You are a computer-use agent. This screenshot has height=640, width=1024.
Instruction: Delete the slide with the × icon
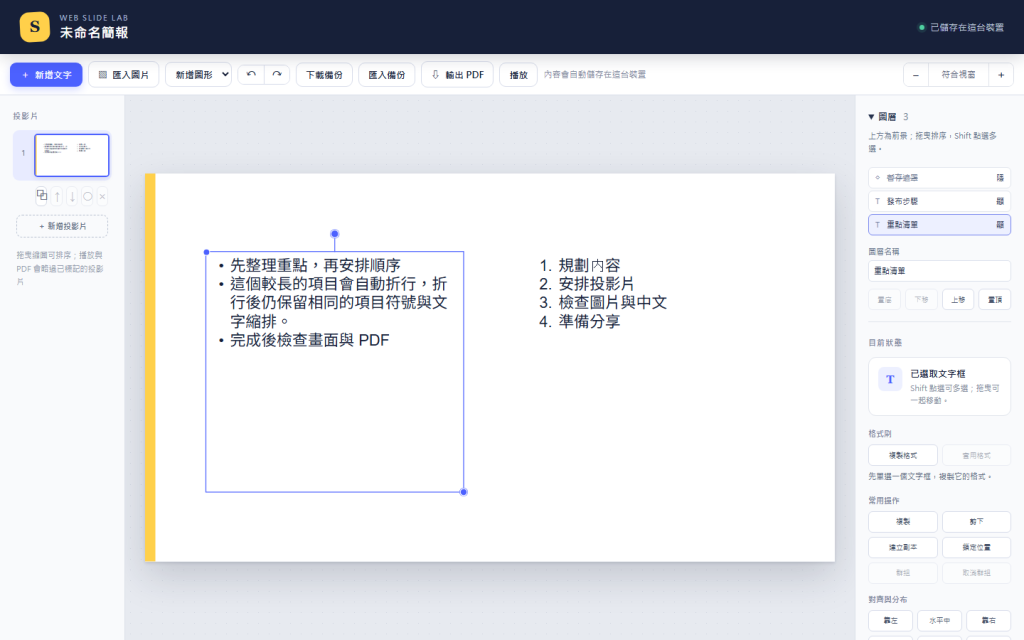pyautogui.click(x=103, y=196)
